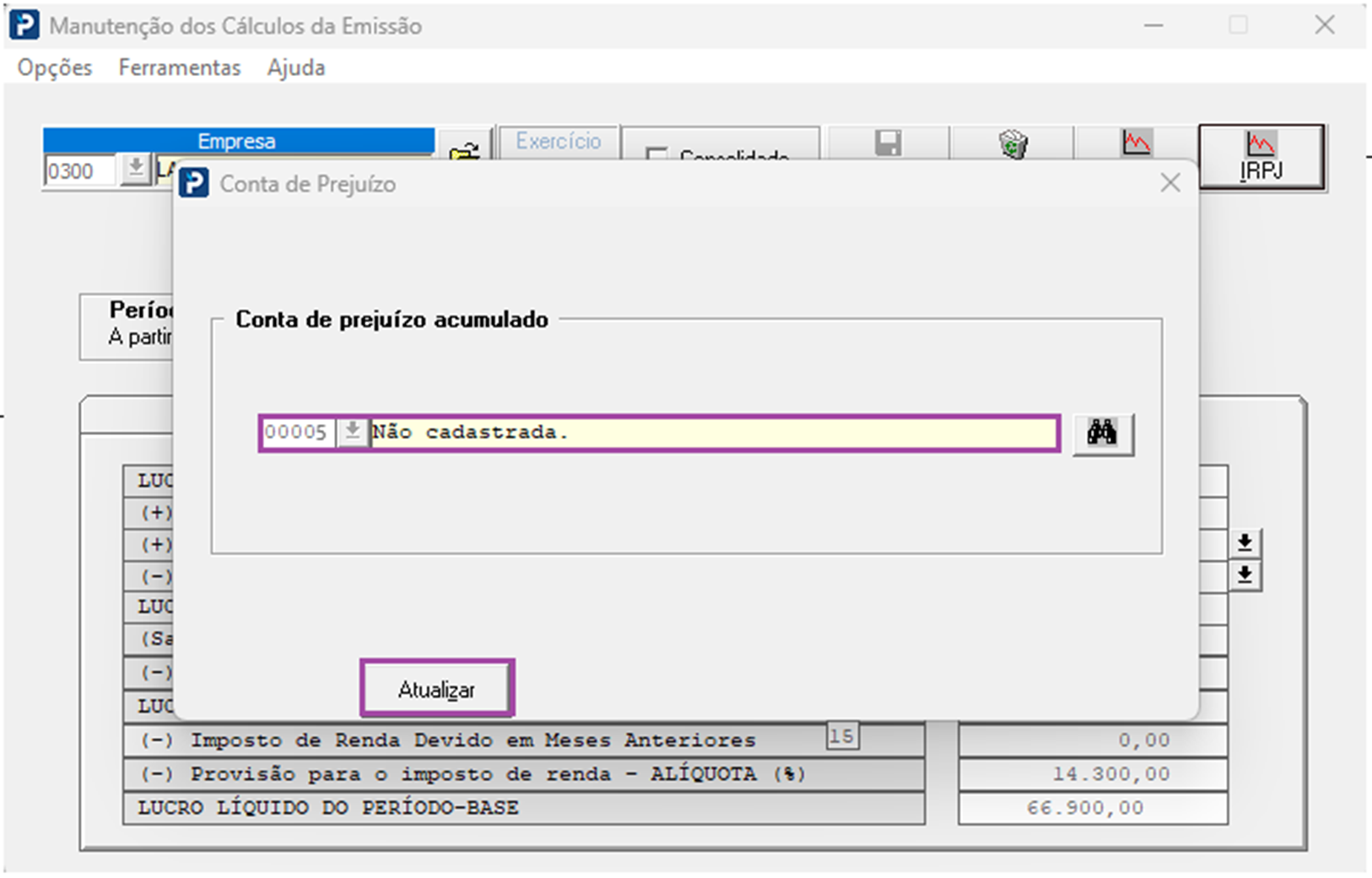Open the Ferramentas menu
This screenshot has width=1372, height=878.
[180, 67]
